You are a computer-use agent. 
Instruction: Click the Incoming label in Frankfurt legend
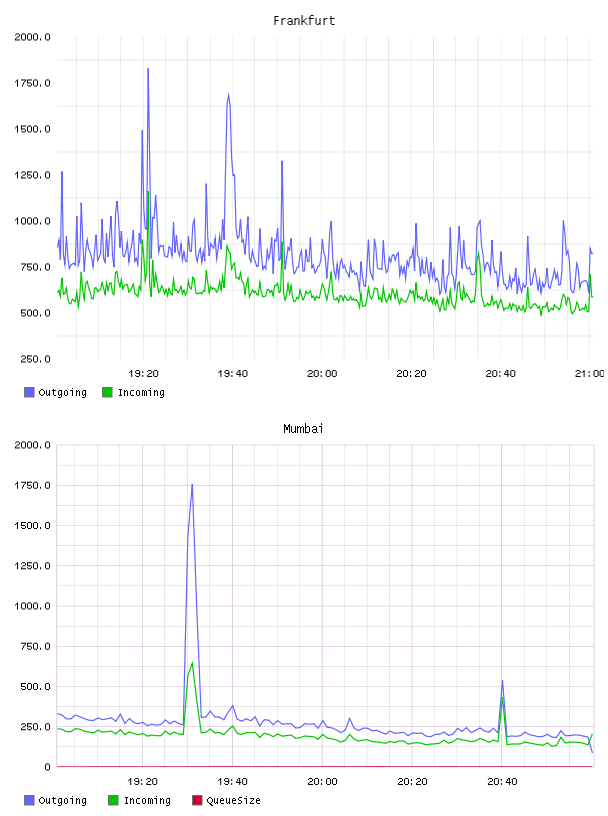pyautogui.click(x=141, y=393)
